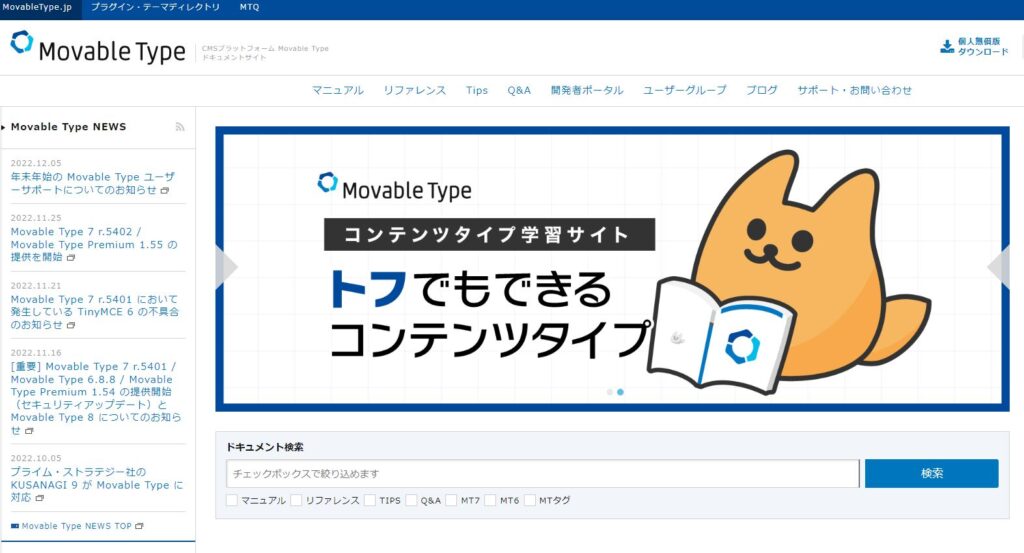Check the マニュアル filter checkbox
Viewport: 1024px width, 553px height.
(232, 500)
